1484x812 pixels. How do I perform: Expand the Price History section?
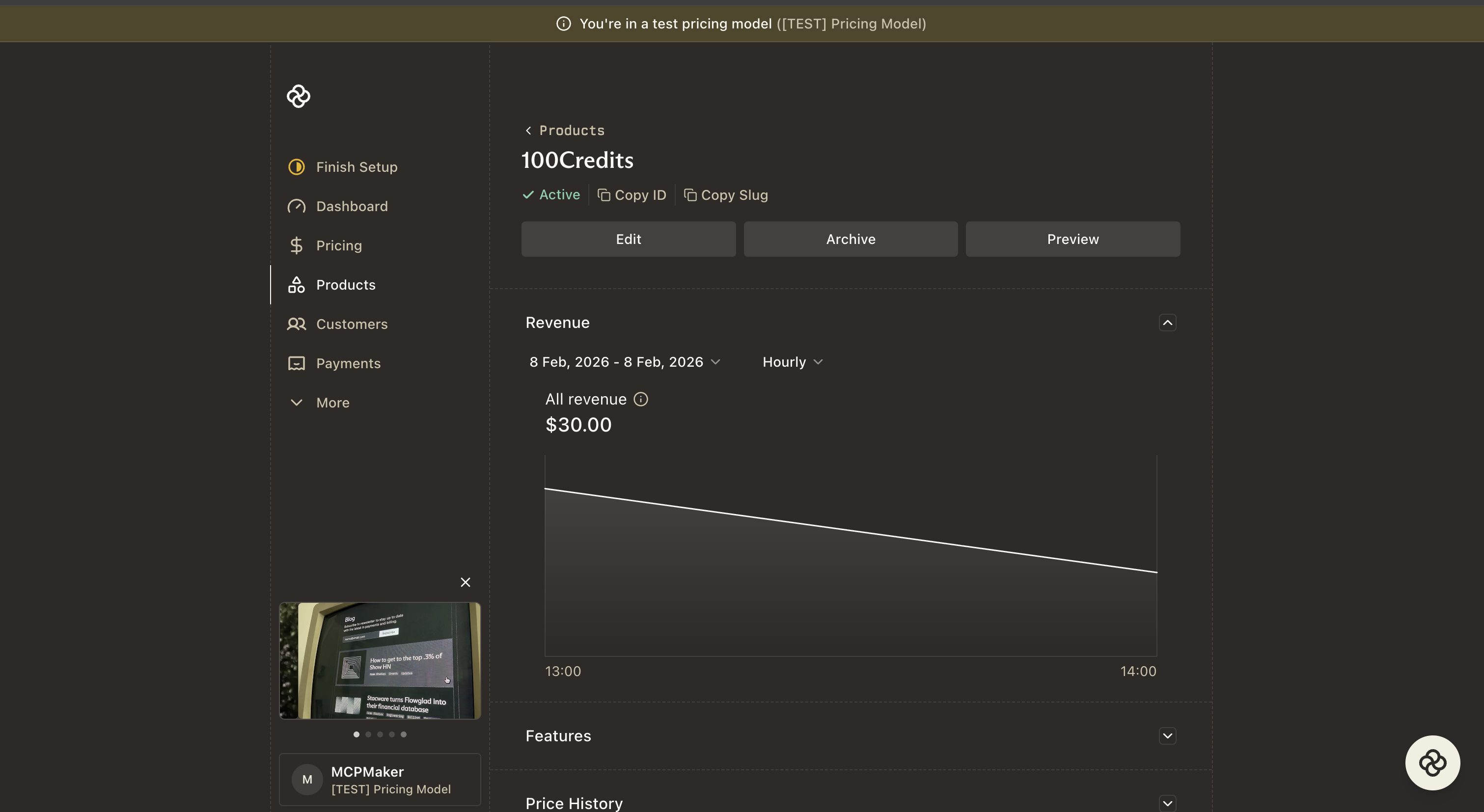1167,803
